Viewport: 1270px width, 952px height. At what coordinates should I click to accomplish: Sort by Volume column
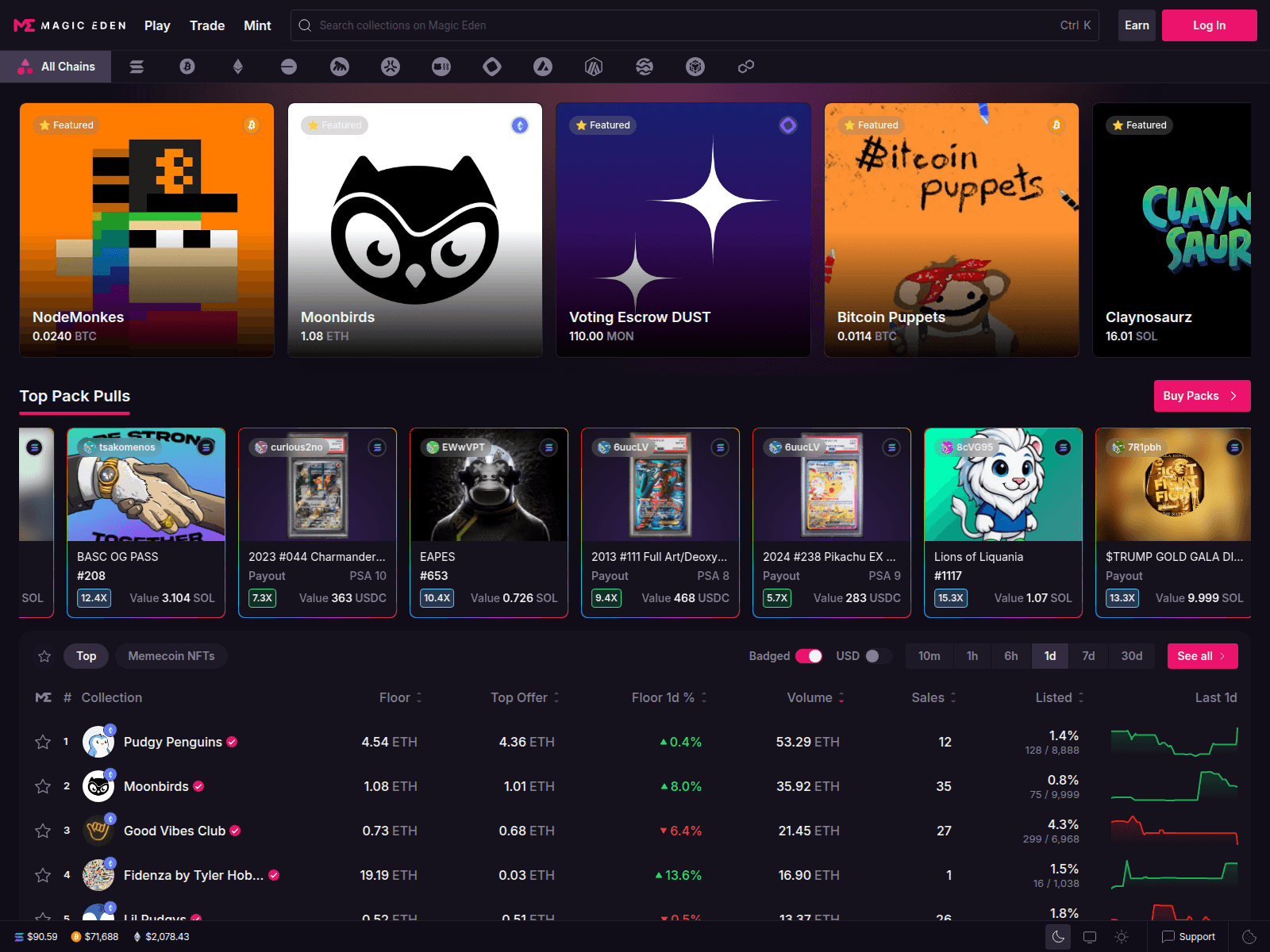tap(816, 697)
